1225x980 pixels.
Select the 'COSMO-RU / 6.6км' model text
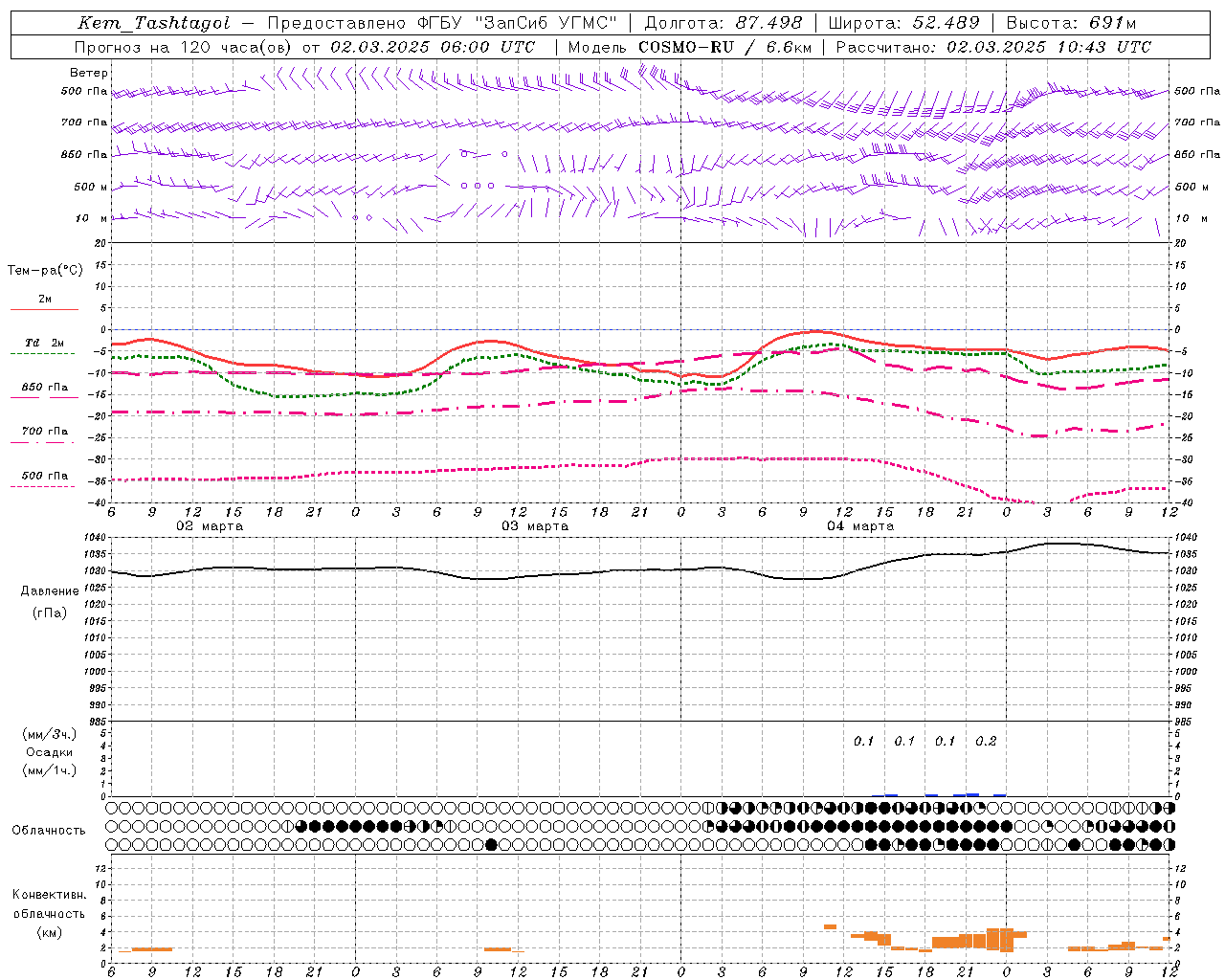[724, 47]
